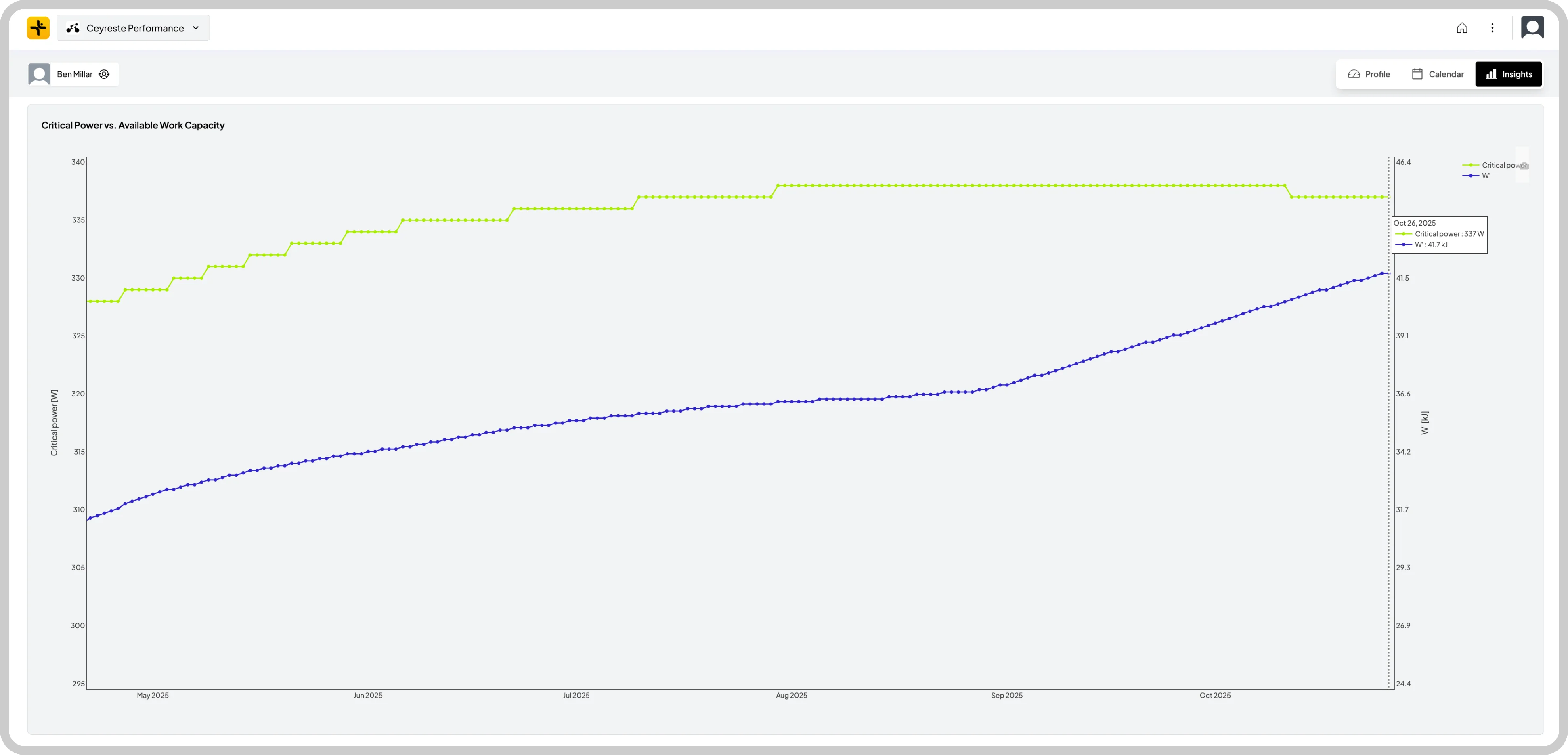Click Ben Millar's athlete avatar
This screenshot has height=755, width=1568.
(x=40, y=74)
